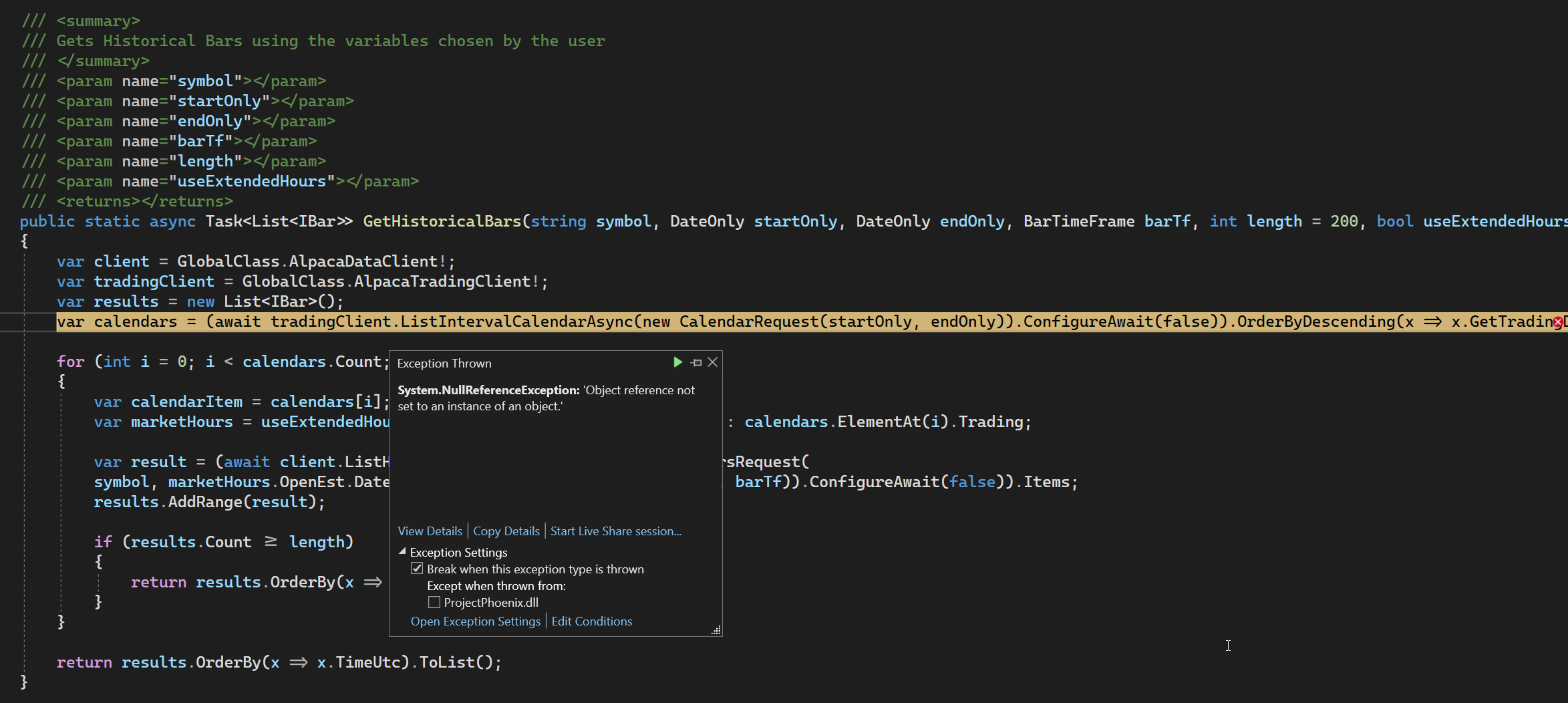Viewport: 1568px width, 703px height.
Task: Copy Details of the exception
Action: 506,531
